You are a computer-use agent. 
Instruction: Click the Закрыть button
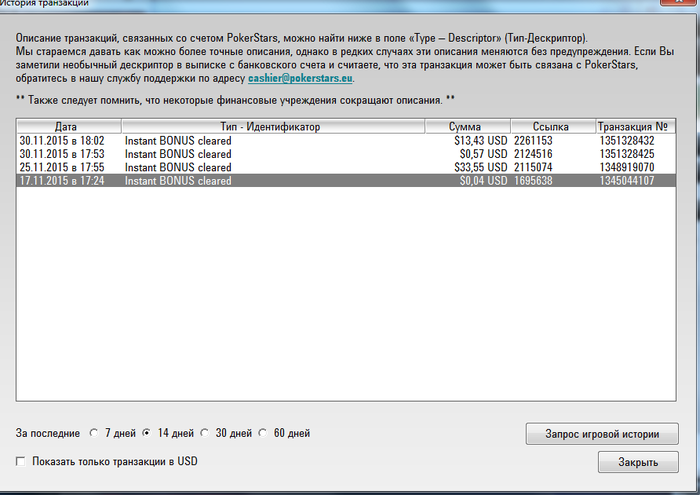tap(638, 462)
